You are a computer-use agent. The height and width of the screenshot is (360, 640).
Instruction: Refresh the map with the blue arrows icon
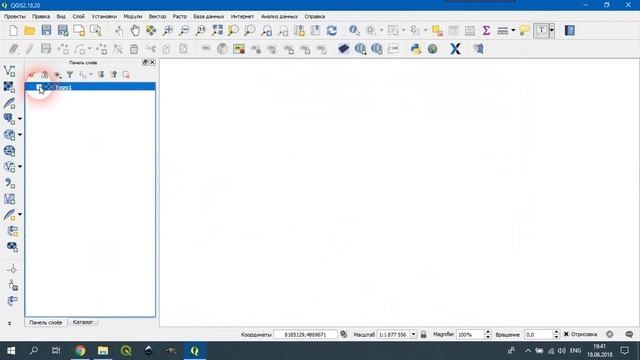coord(332,31)
